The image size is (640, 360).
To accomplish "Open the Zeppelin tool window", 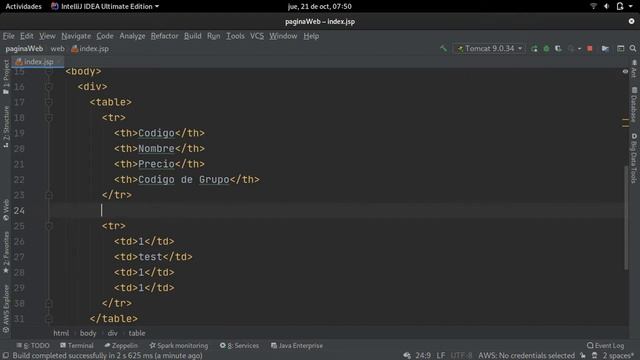I will (x=121, y=345).
